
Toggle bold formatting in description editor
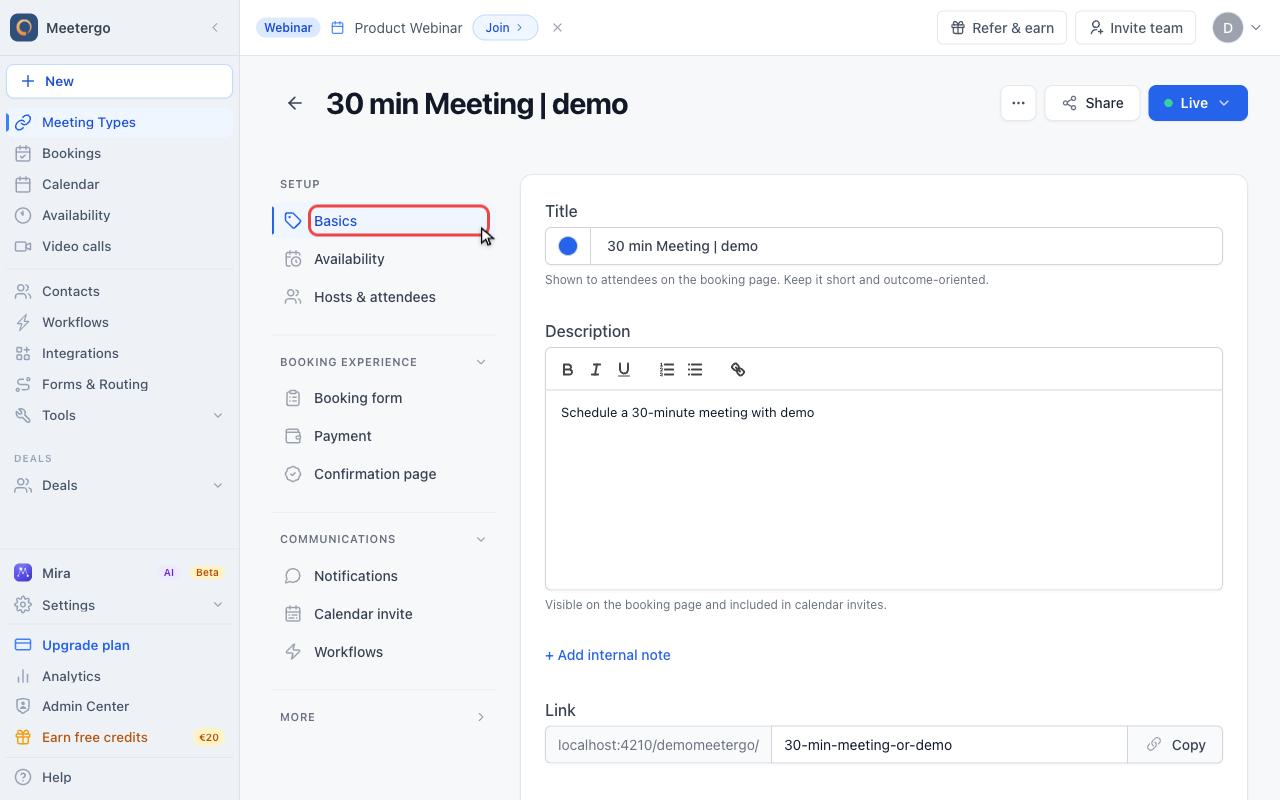coord(568,370)
